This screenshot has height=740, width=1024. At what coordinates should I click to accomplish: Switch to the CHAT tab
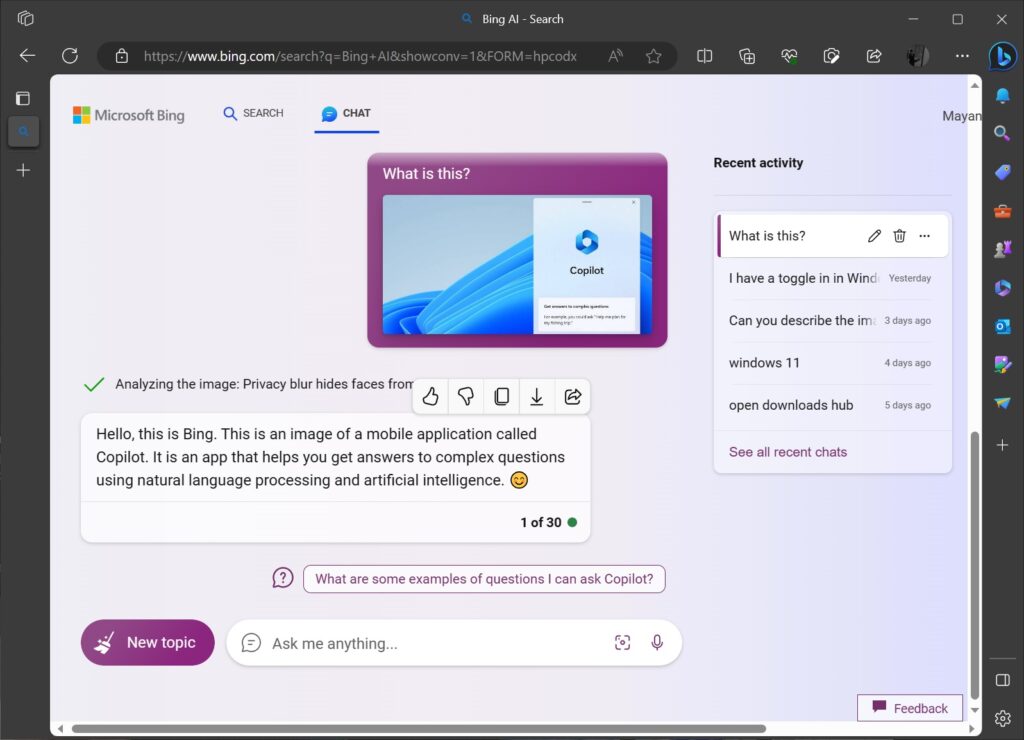[346, 113]
